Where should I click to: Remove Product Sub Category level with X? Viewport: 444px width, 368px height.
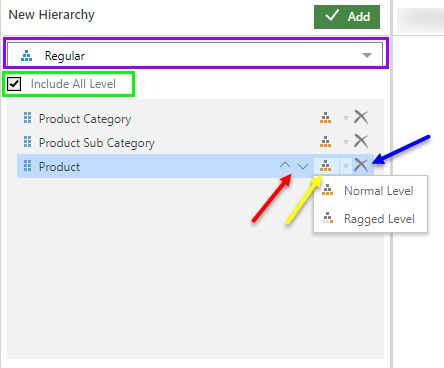click(361, 141)
